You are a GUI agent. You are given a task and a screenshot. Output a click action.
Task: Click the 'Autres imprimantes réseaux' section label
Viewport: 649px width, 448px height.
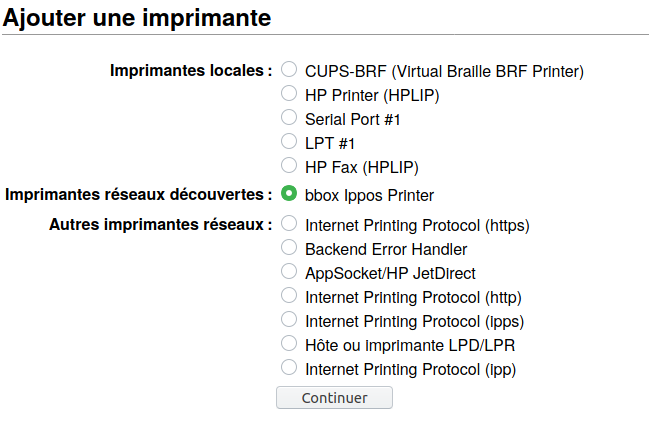(x=161, y=224)
